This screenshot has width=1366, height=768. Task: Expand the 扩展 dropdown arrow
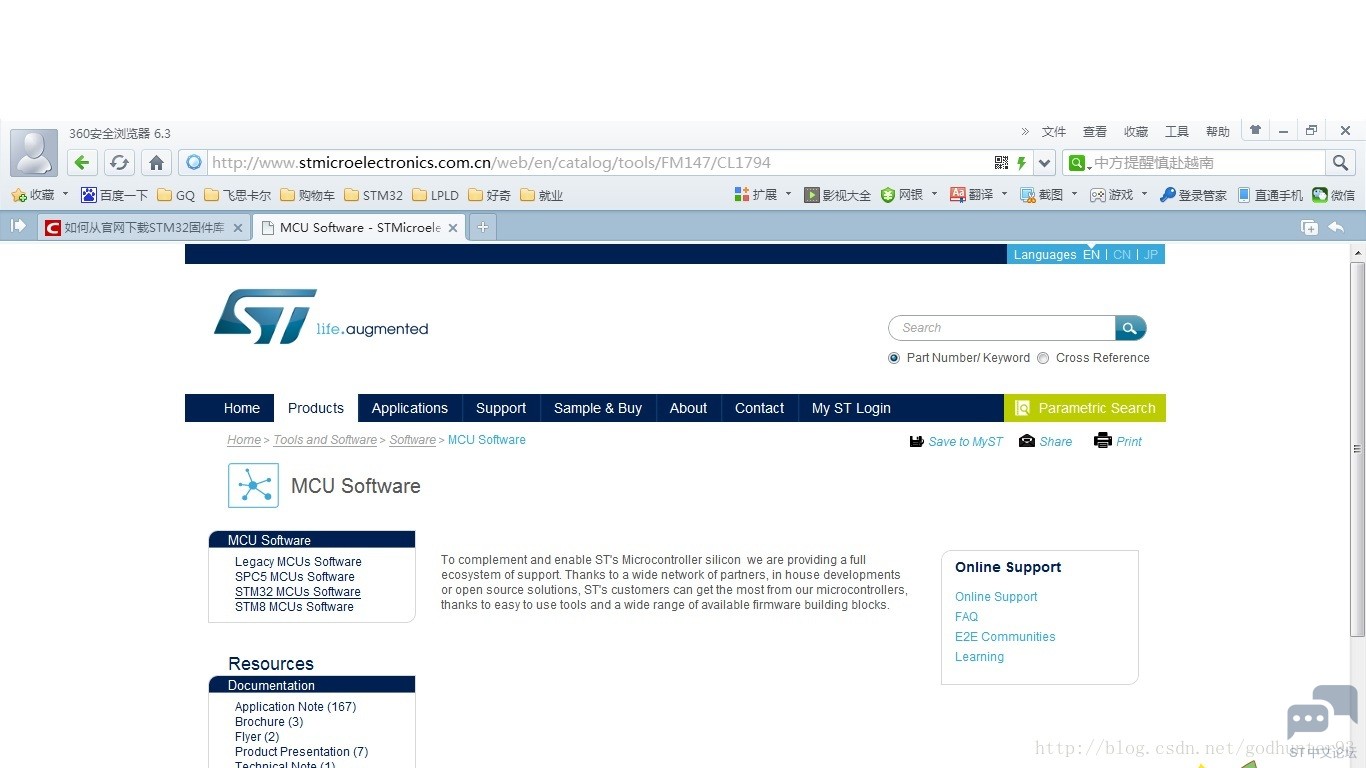point(788,194)
